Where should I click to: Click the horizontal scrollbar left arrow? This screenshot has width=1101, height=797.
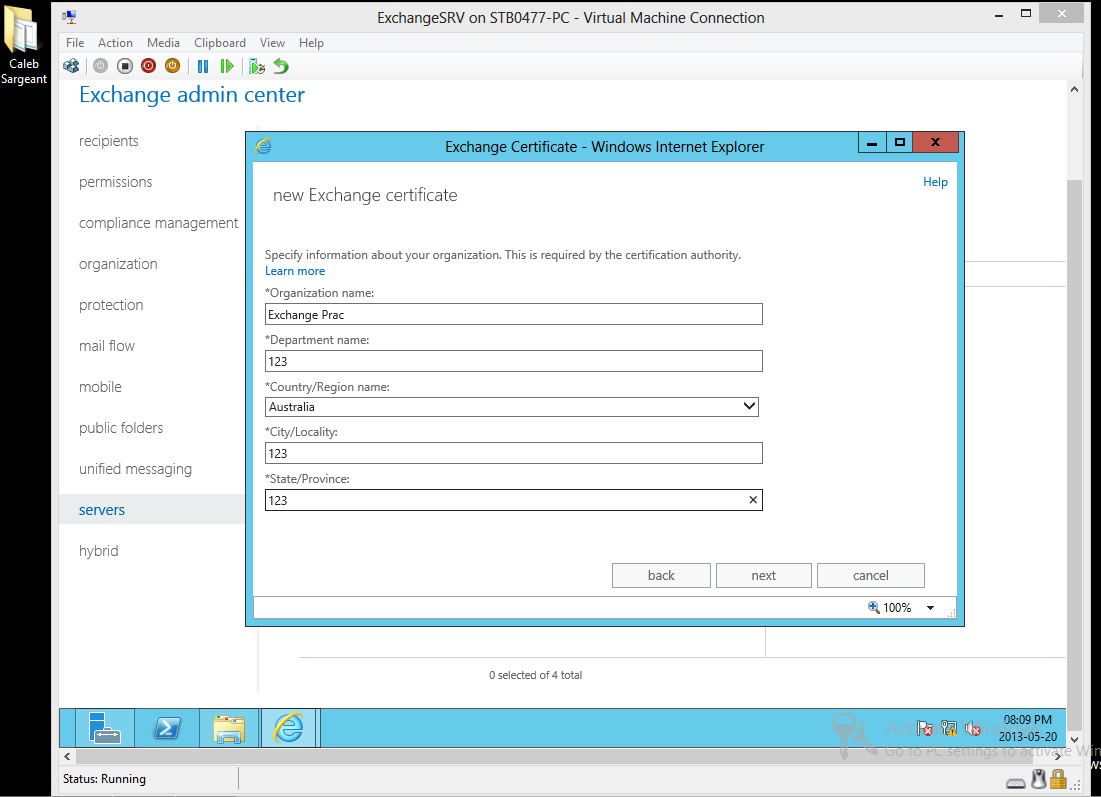(67, 756)
